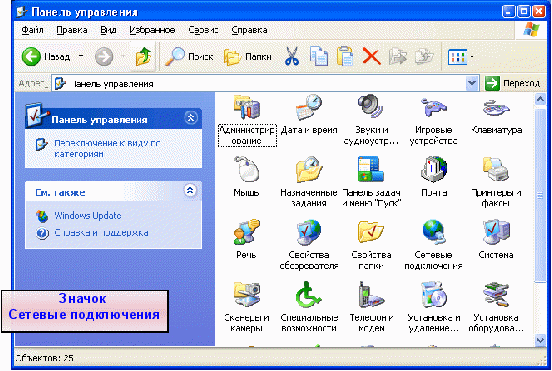Click the Copy To folder icon
This screenshot has width=552, height=371.
point(424,56)
